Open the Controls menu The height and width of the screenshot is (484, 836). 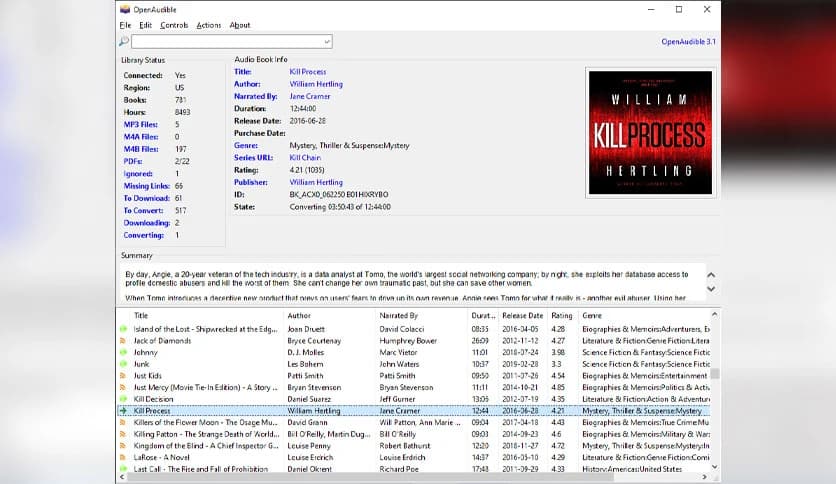[x=174, y=25]
